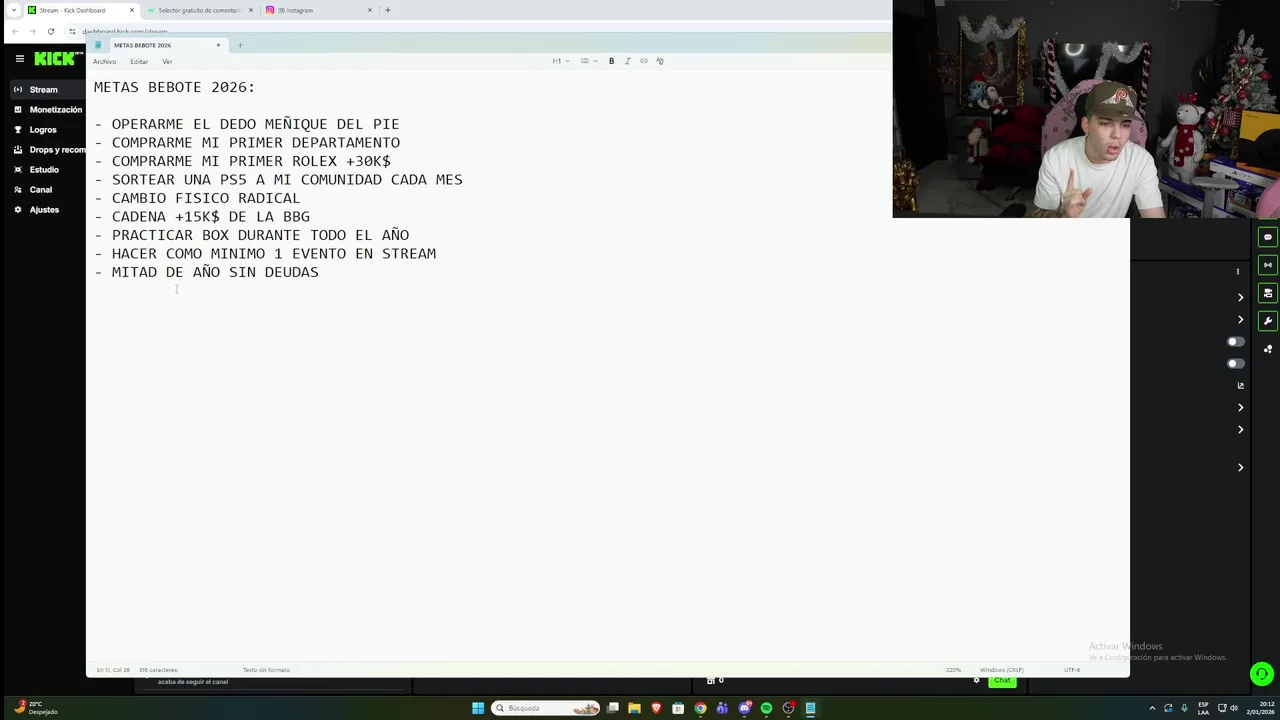Insert a link using Notepad toolbar
Viewport: 1280px width, 720px height.
pos(643,61)
